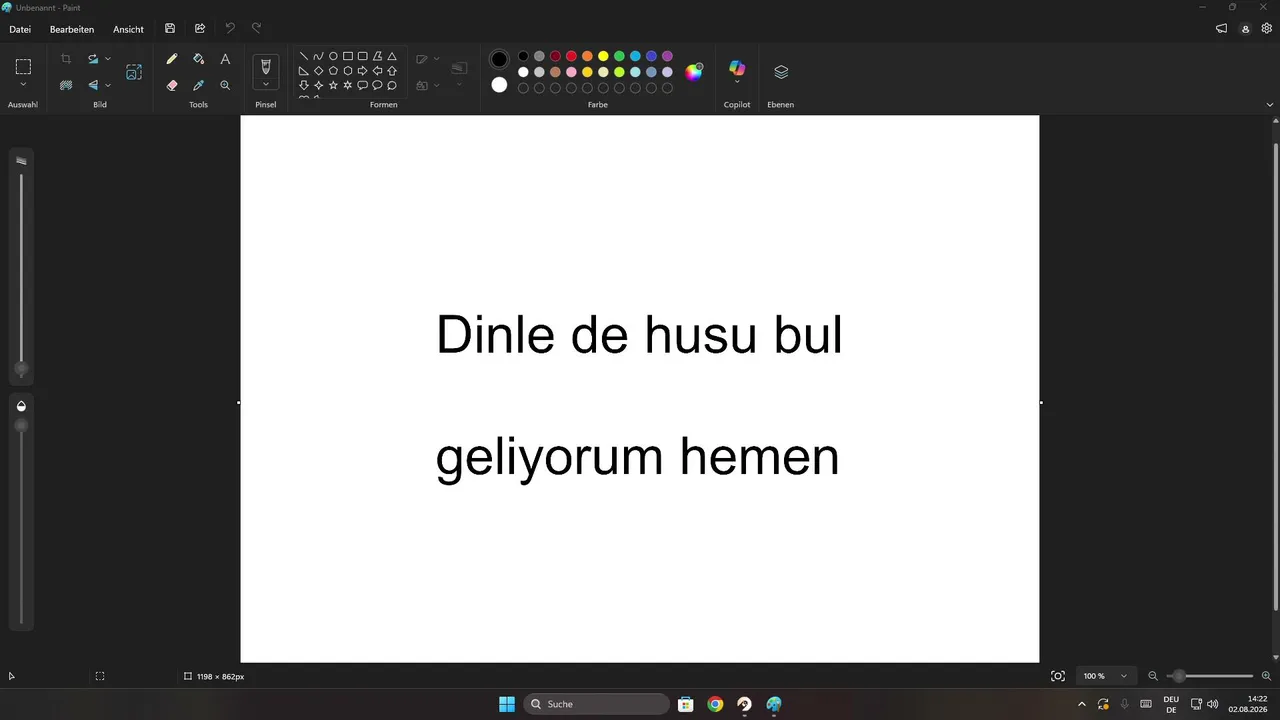Expand the Copilot dropdown chevron
Screen dimensions: 1280x720
point(737,82)
